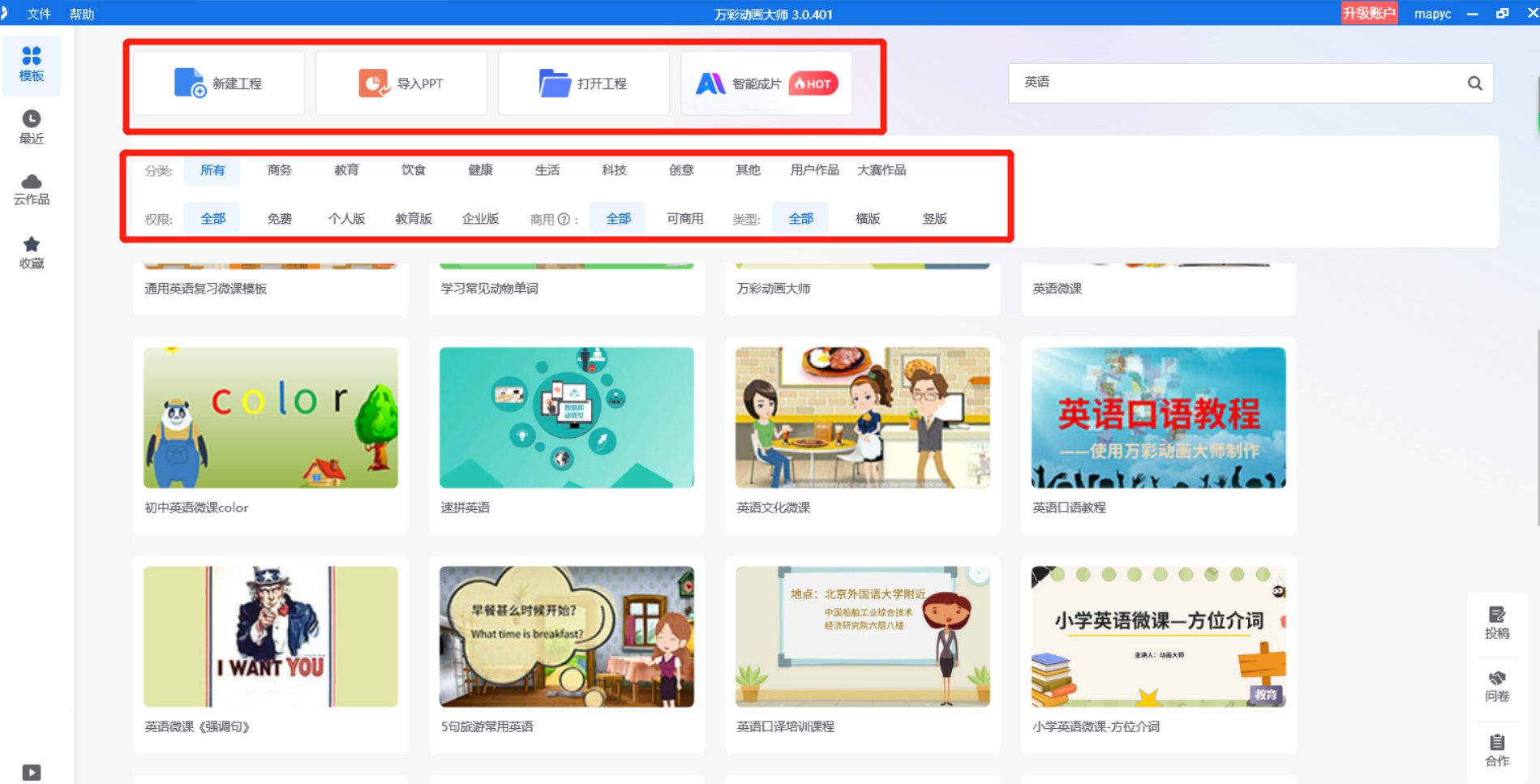This screenshot has width=1540, height=784.
Task: Click the 通用英语复习微课模板 title
Action: coord(206,289)
